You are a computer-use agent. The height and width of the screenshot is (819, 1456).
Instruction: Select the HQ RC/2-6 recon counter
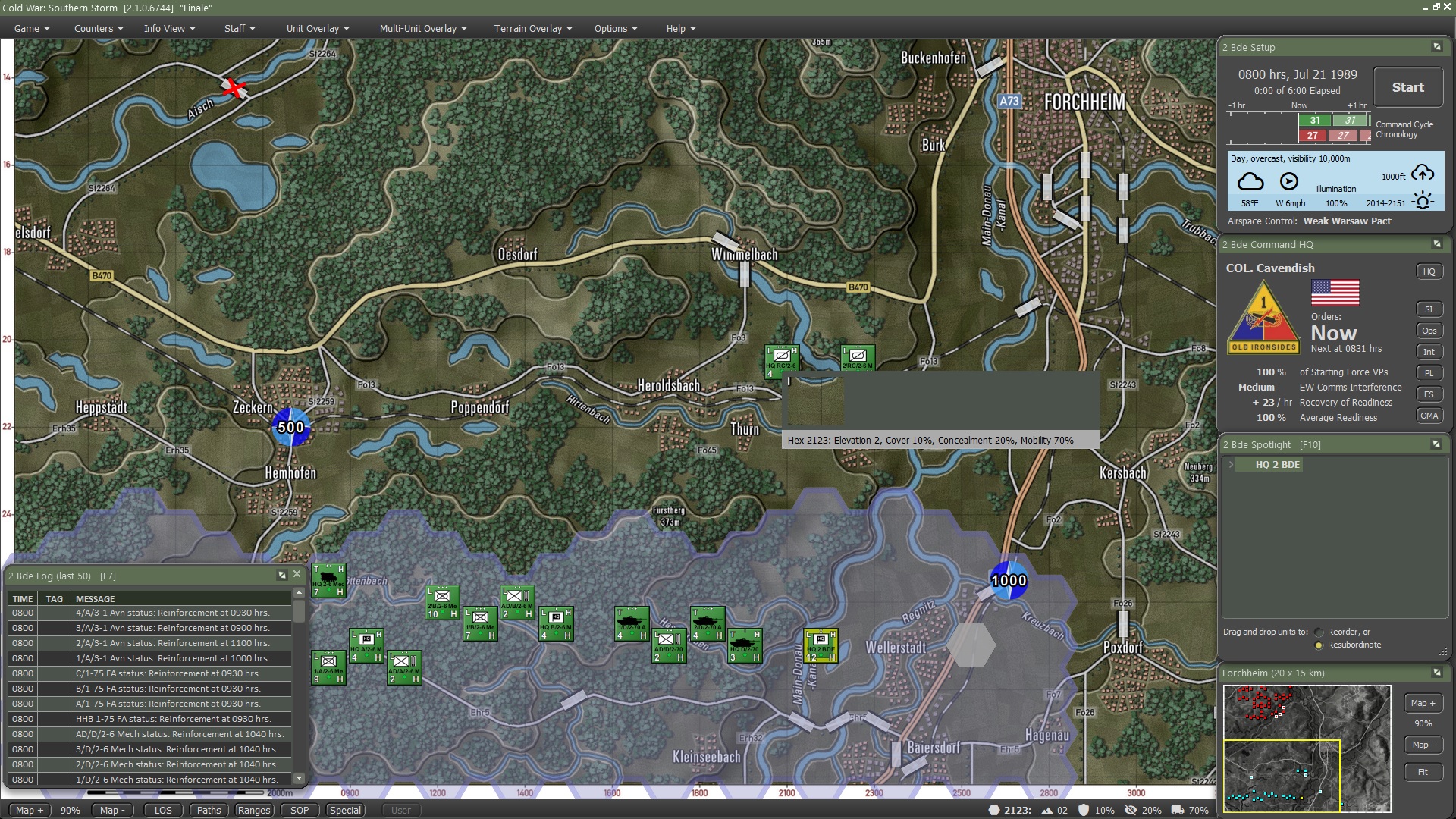point(782,362)
